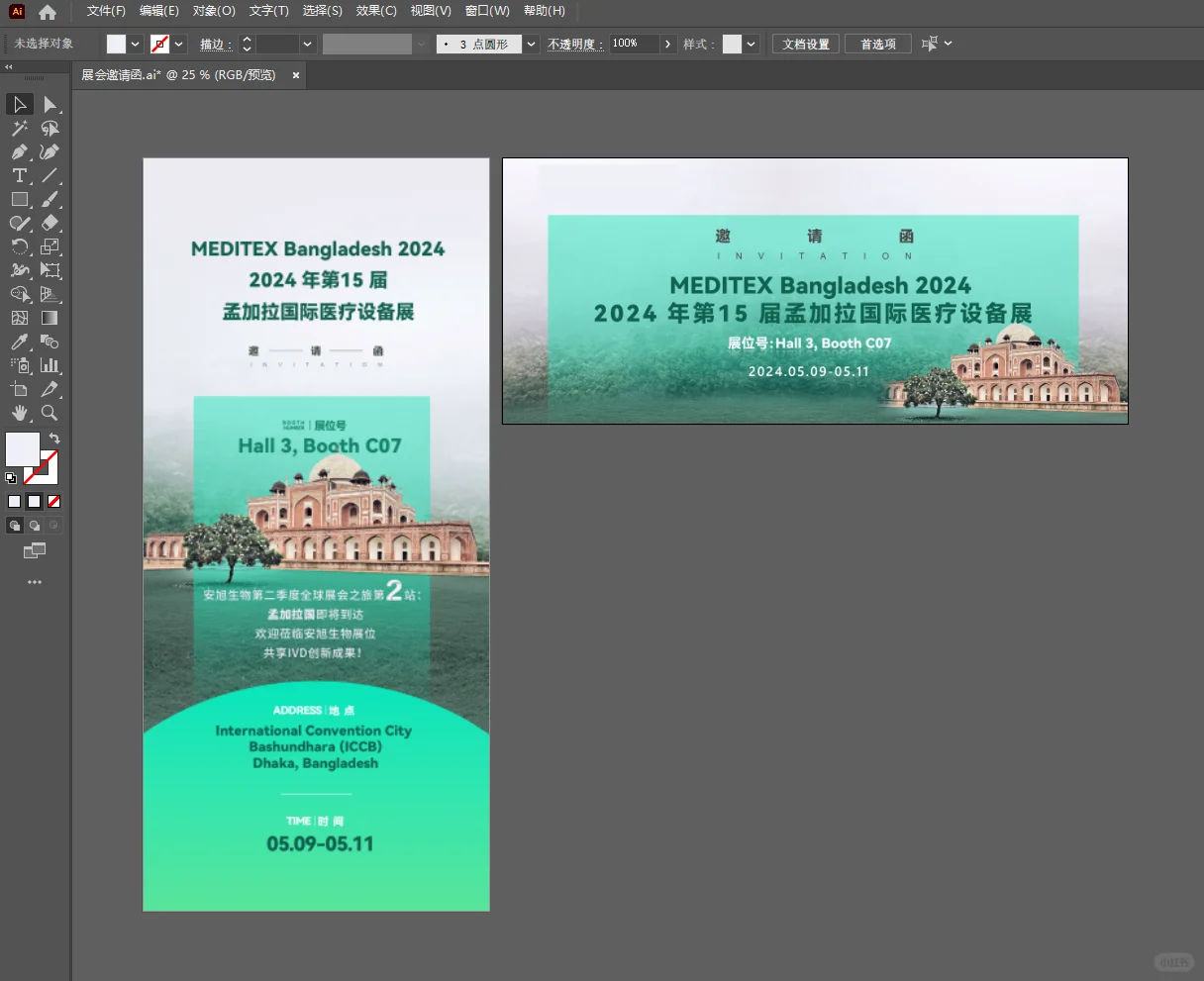
Task: Open the 窗口 menu
Action: [x=487, y=11]
